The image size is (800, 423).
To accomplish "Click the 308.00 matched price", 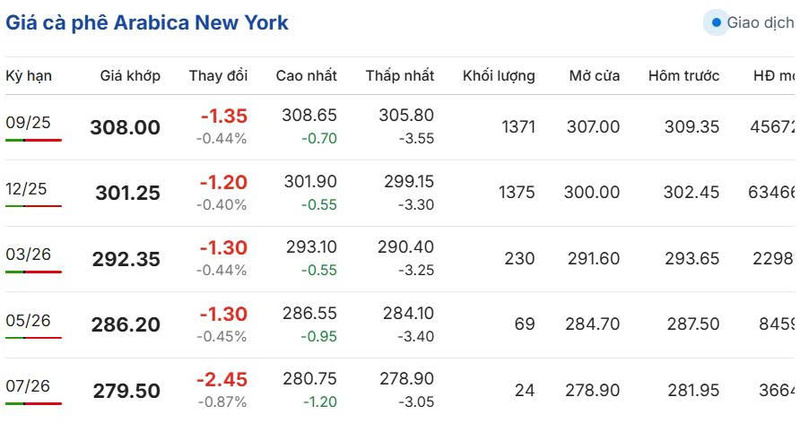I will point(125,127).
